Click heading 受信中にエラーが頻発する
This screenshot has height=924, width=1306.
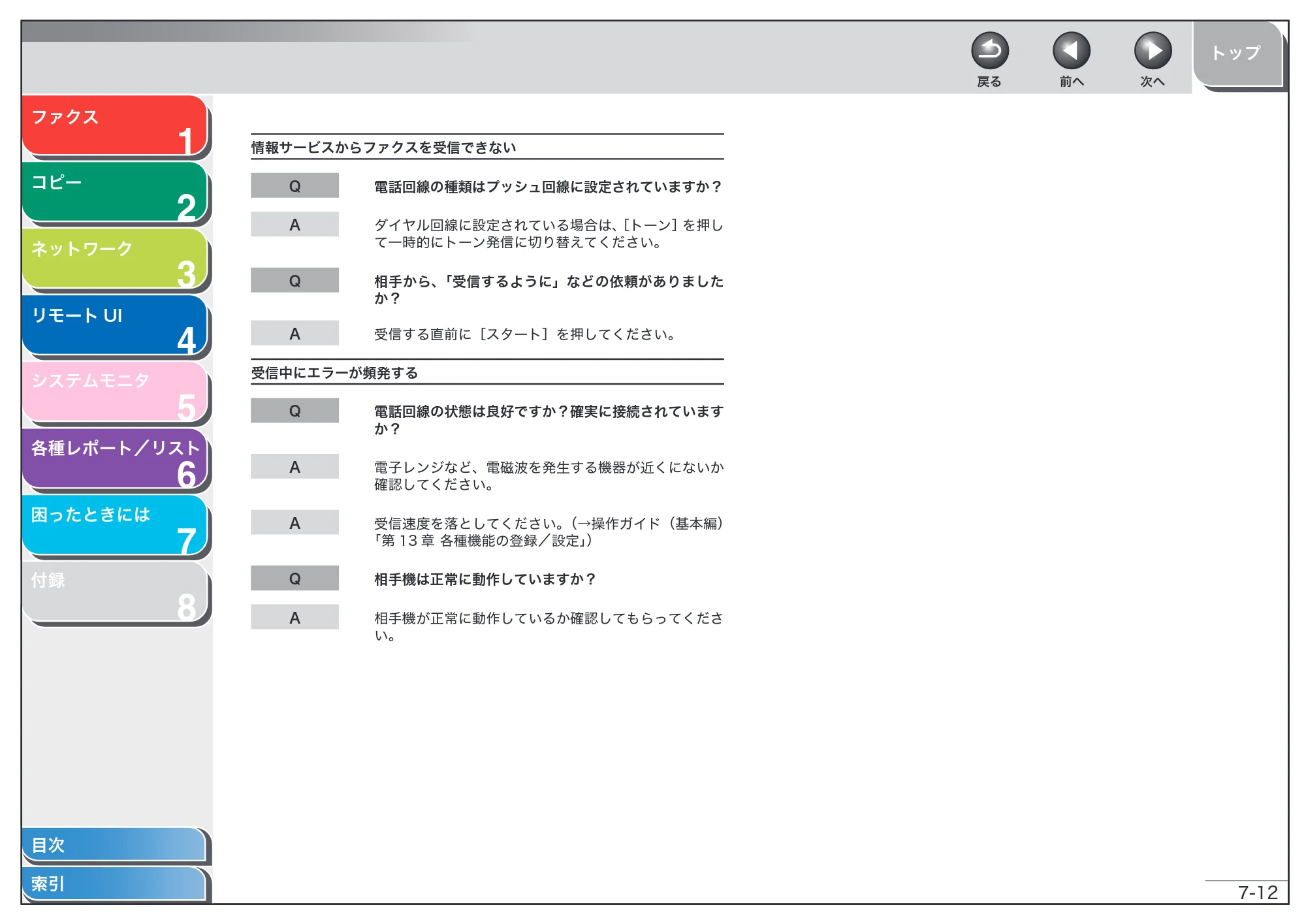tap(335, 373)
